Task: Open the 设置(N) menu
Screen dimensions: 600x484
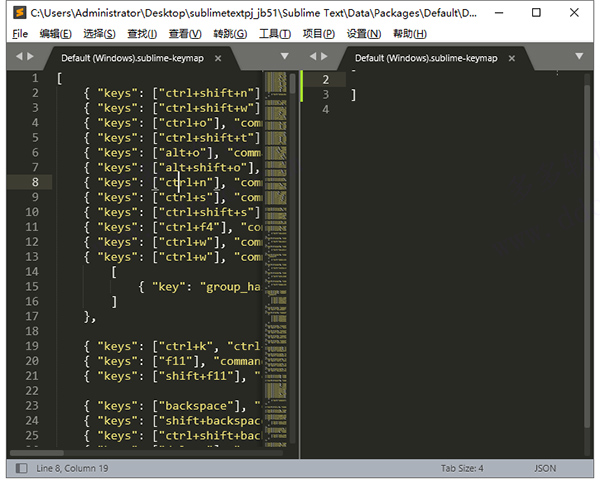Action: tap(363, 33)
